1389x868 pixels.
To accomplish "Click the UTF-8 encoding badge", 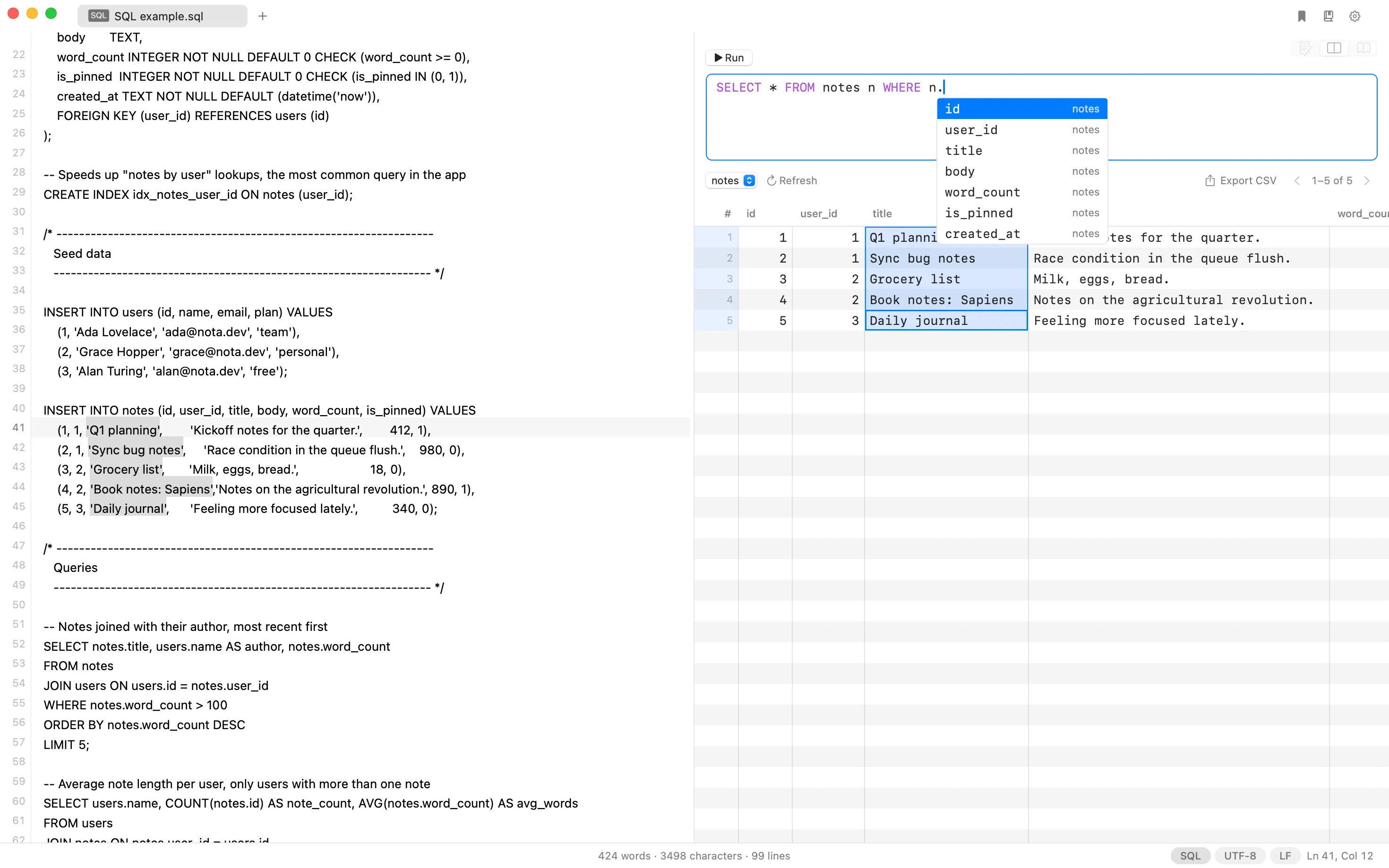I will point(1240,855).
